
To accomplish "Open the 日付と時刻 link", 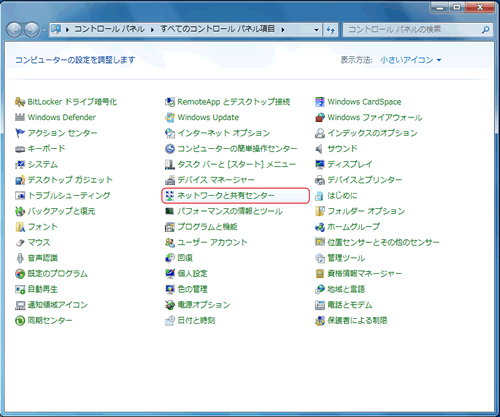I will click(196, 321).
